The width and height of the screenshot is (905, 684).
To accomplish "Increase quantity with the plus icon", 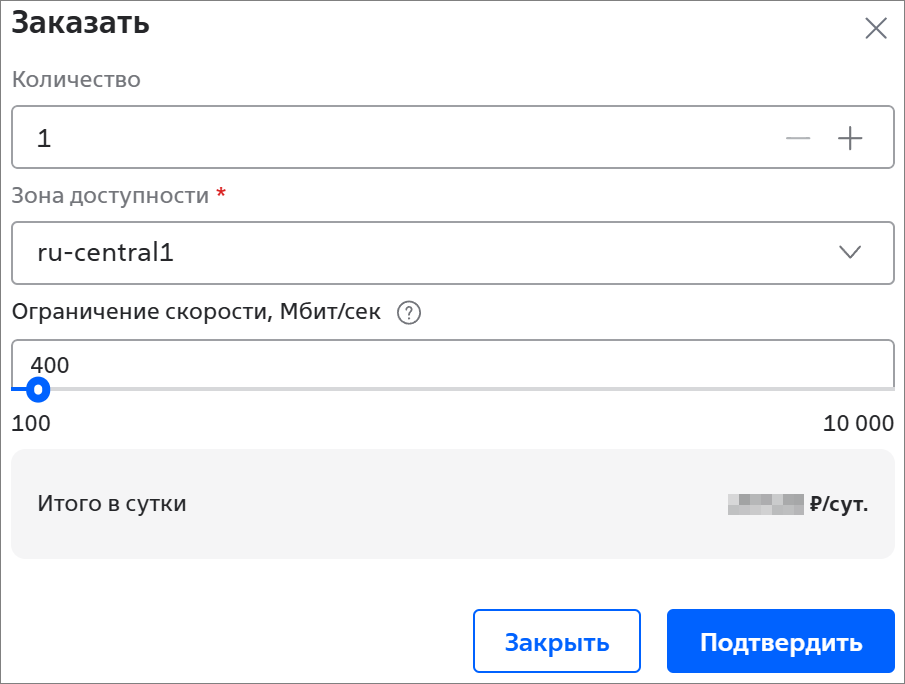I will (x=850, y=138).
